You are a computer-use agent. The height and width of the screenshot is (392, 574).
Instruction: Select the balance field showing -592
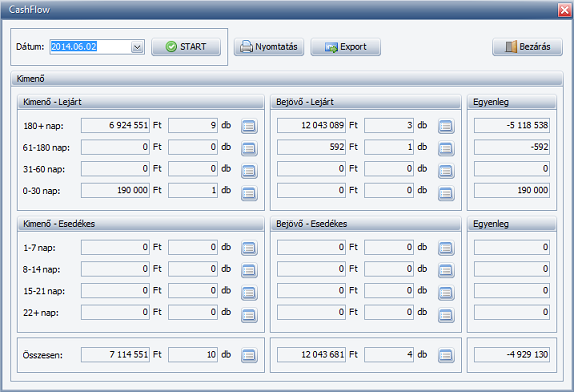pos(512,147)
